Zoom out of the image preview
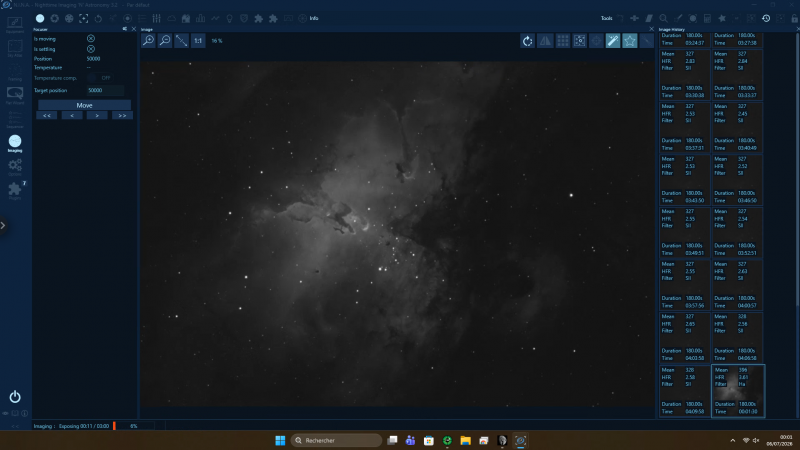800x450 pixels. click(x=165, y=40)
